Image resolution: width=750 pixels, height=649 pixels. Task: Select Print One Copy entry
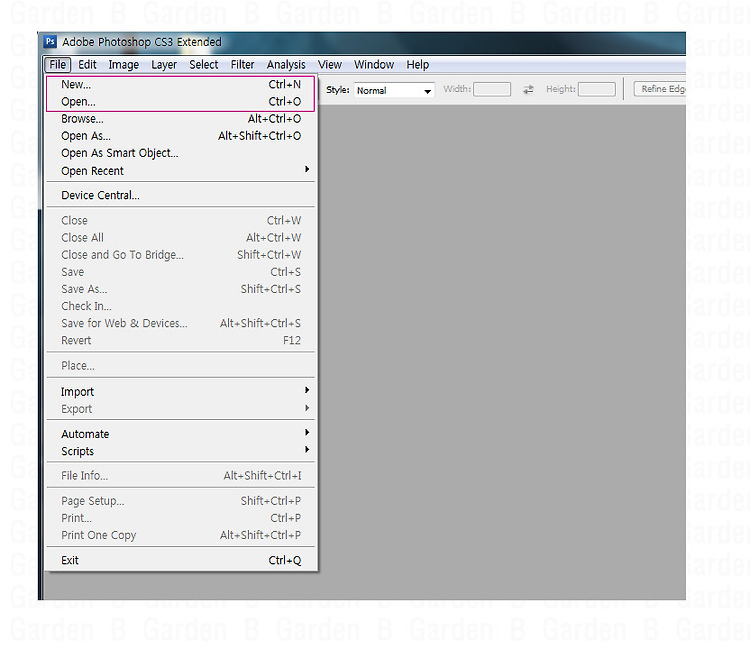pos(181,535)
